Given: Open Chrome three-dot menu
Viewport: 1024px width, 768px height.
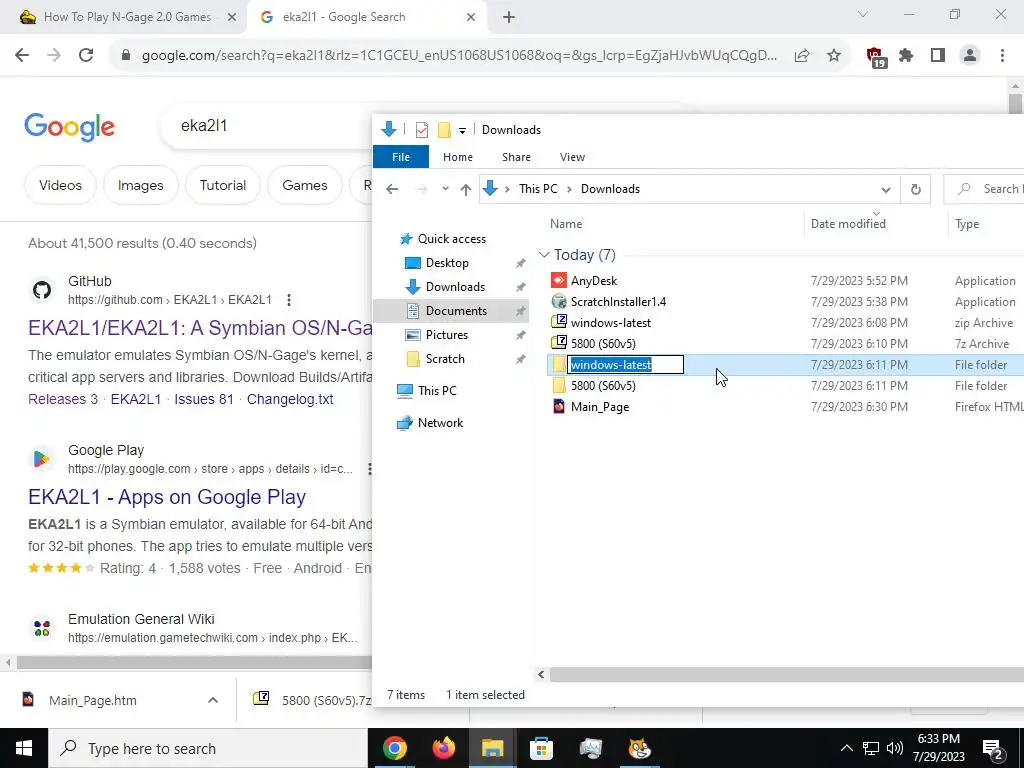Looking at the screenshot, I should (x=1002, y=56).
